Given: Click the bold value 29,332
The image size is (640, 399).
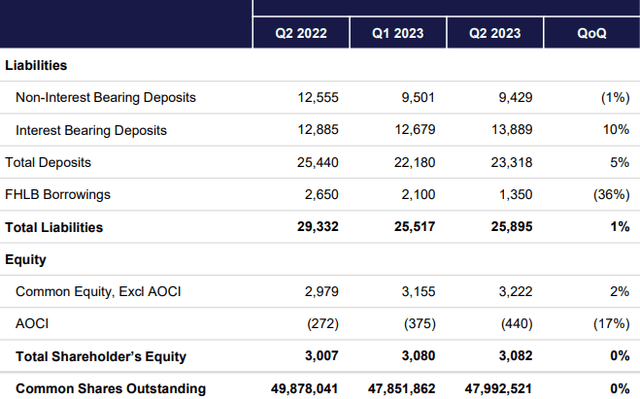Looking at the screenshot, I should [318, 227].
